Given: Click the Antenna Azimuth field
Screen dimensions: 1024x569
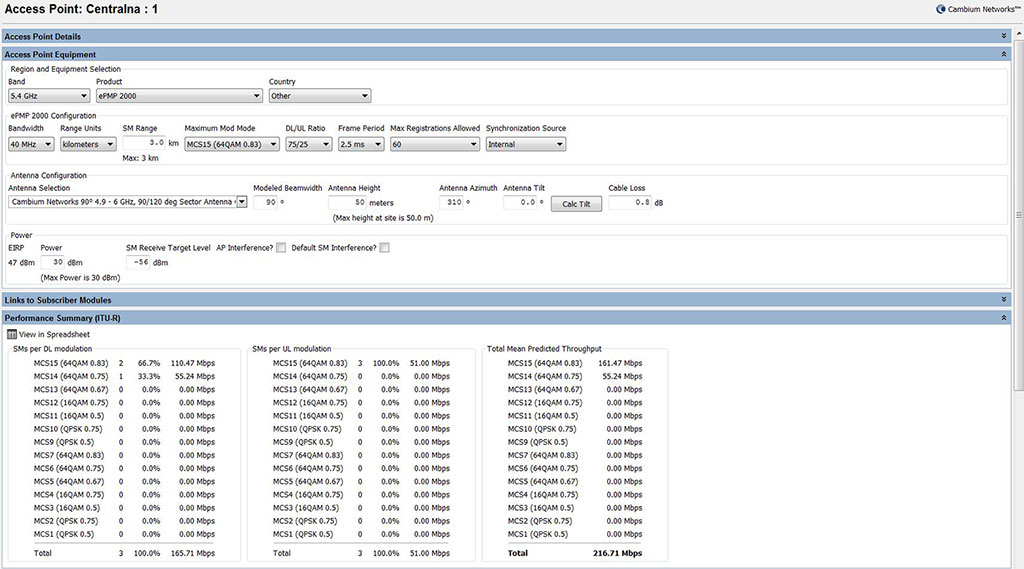Looking at the screenshot, I should point(451,203).
